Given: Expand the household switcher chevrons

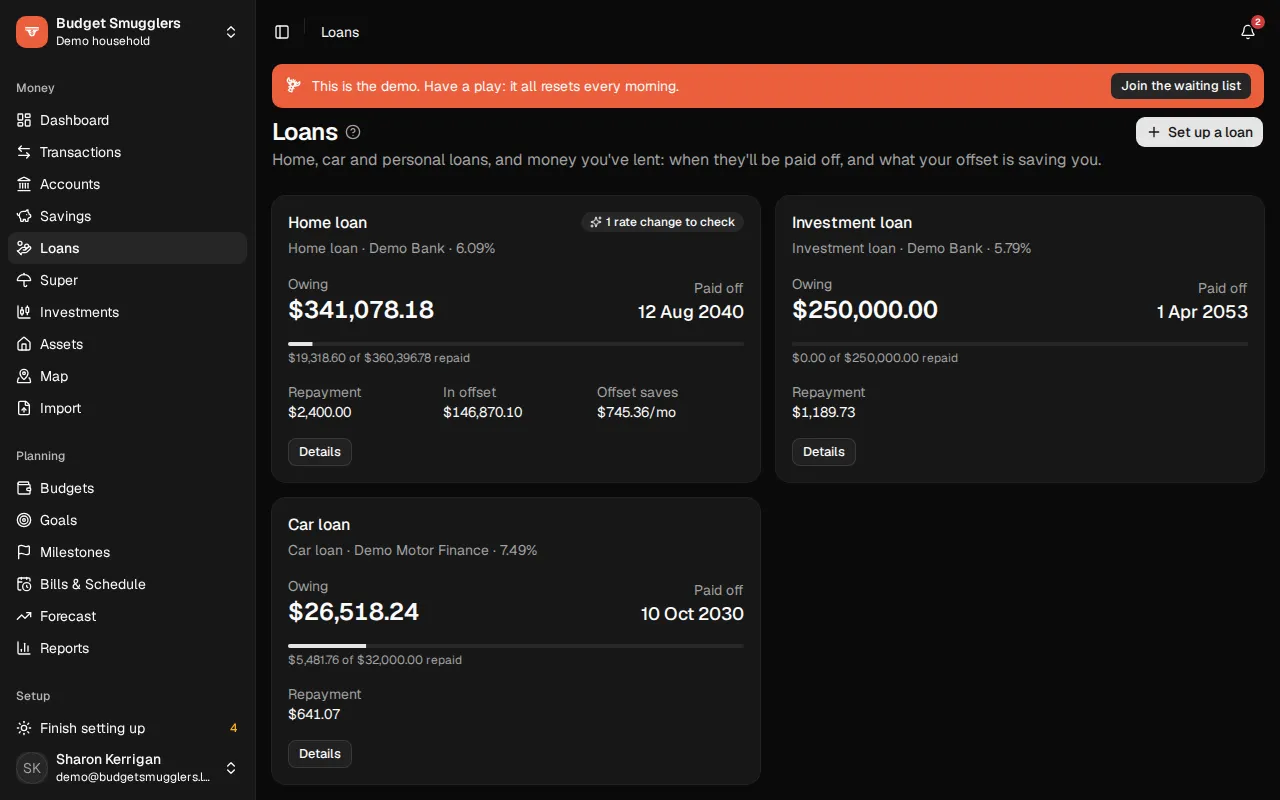Looking at the screenshot, I should tap(231, 32).
